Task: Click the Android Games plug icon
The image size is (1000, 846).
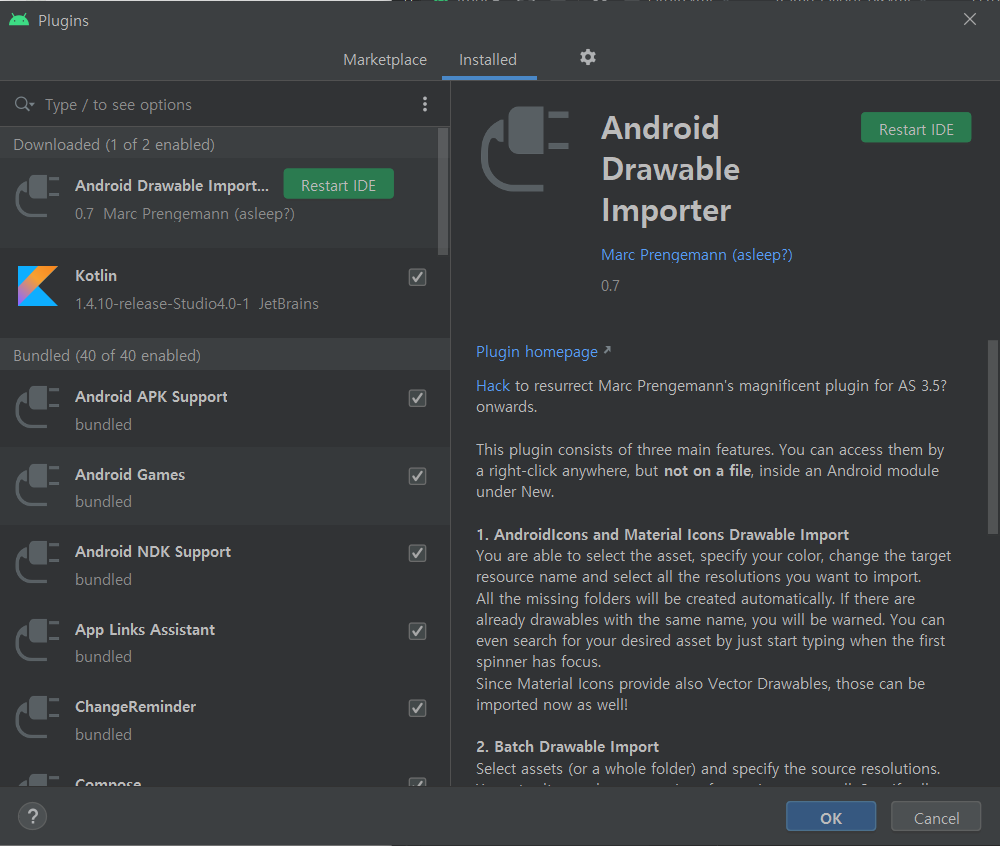Action: [37, 486]
